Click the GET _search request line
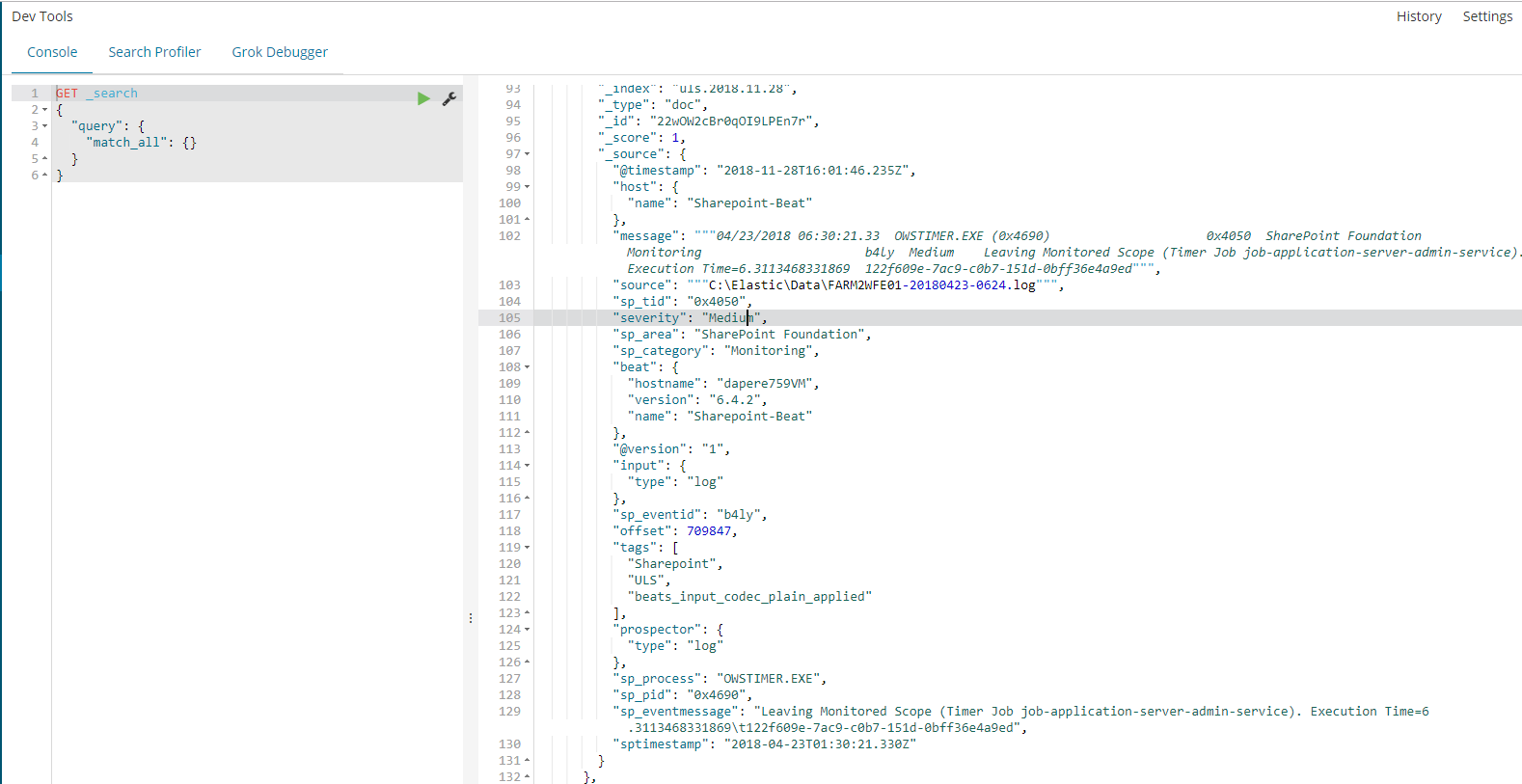The width and height of the screenshot is (1522, 784). point(96,94)
